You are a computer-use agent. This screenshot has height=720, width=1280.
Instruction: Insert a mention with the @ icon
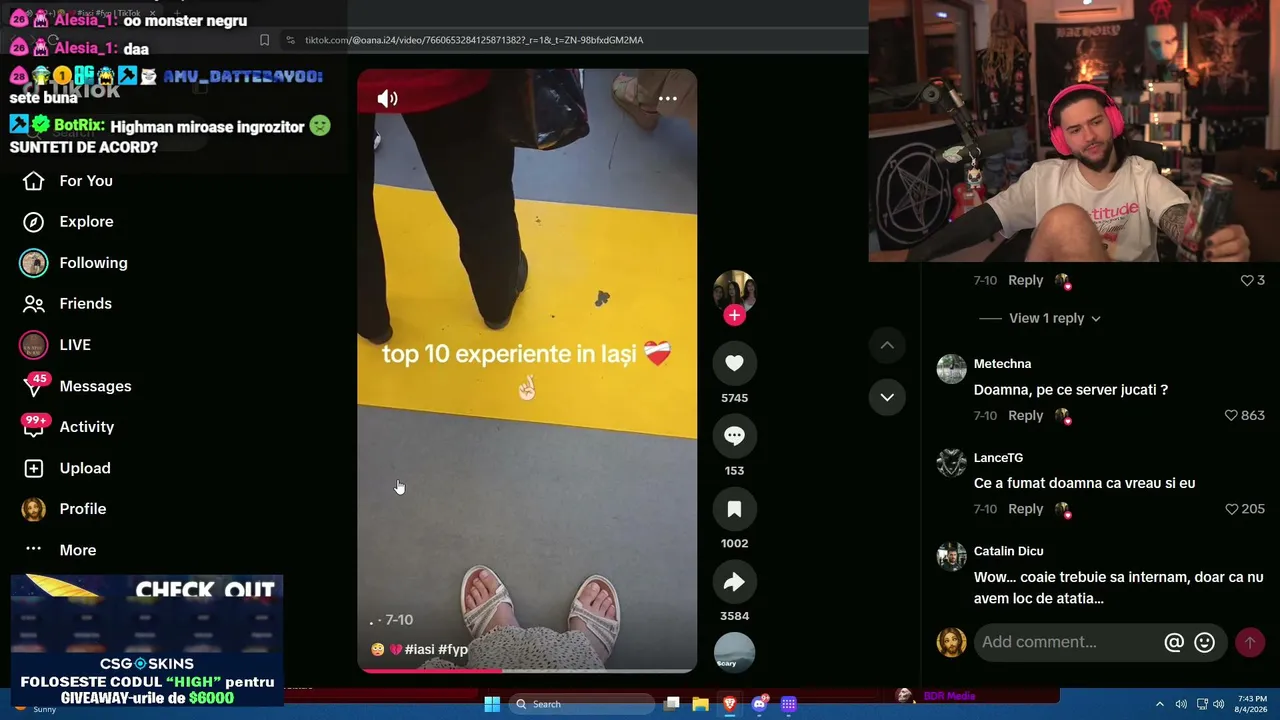pyautogui.click(x=1174, y=643)
